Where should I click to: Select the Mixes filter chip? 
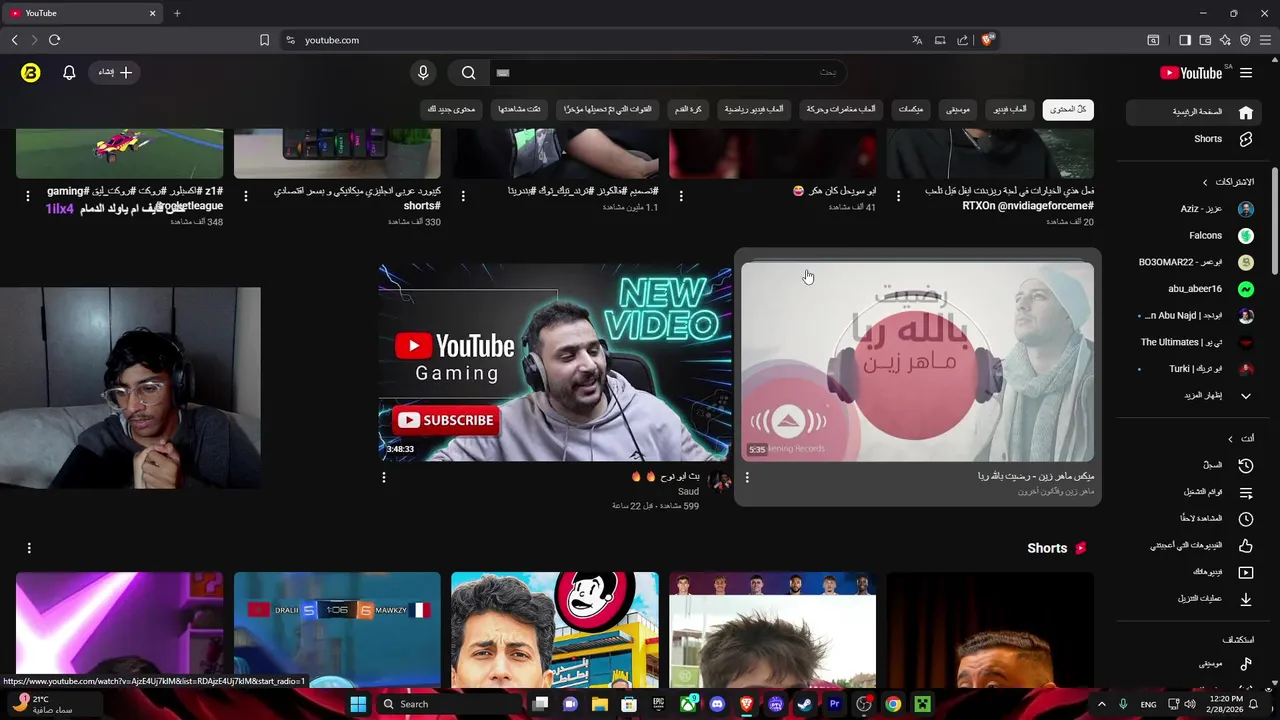[911, 109]
